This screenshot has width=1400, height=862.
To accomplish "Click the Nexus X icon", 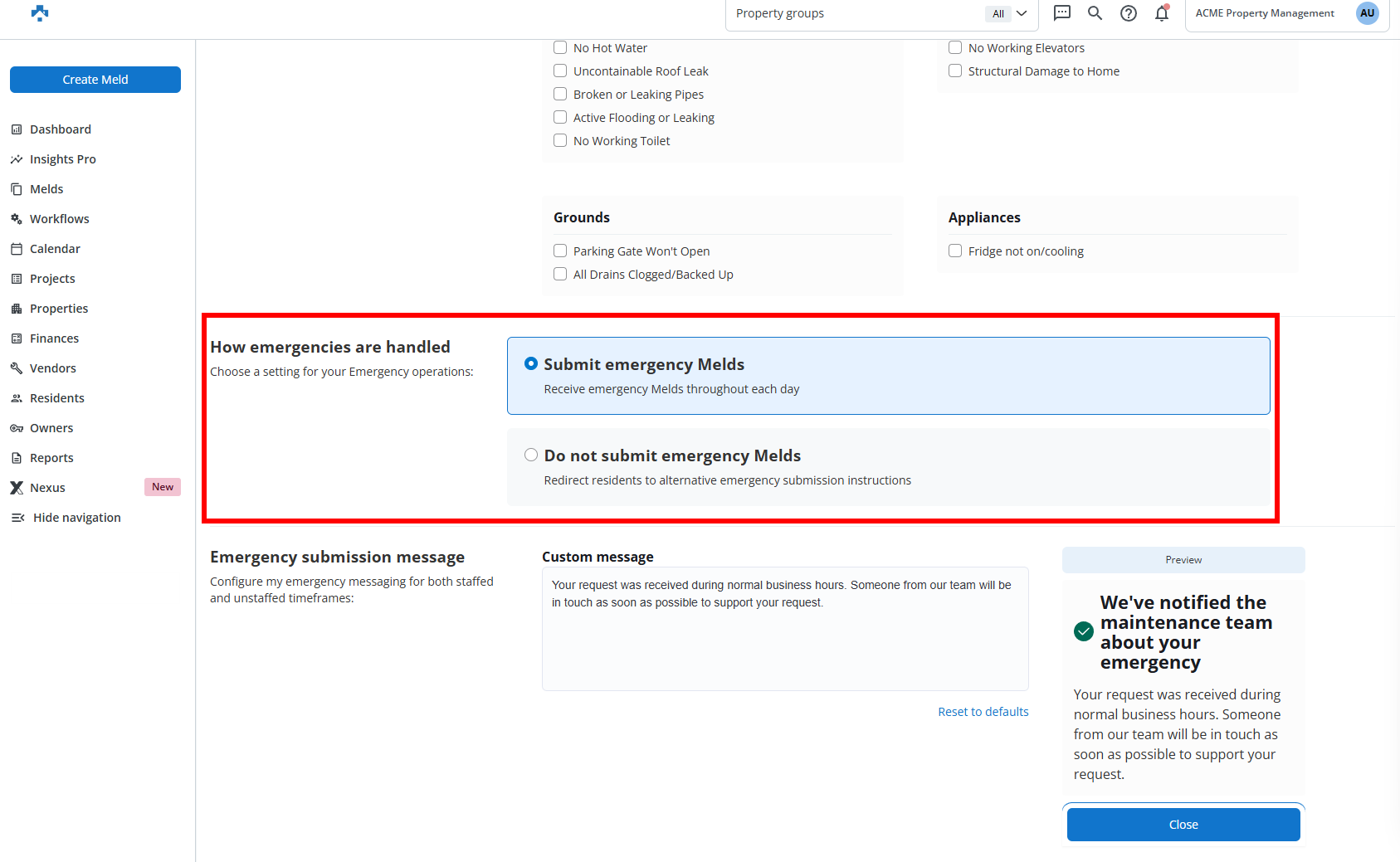I will click(17, 488).
